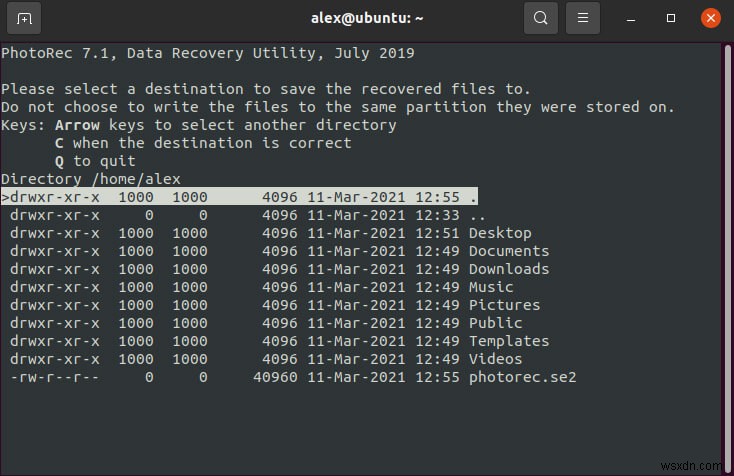Select the Desktop directory

tap(500, 233)
